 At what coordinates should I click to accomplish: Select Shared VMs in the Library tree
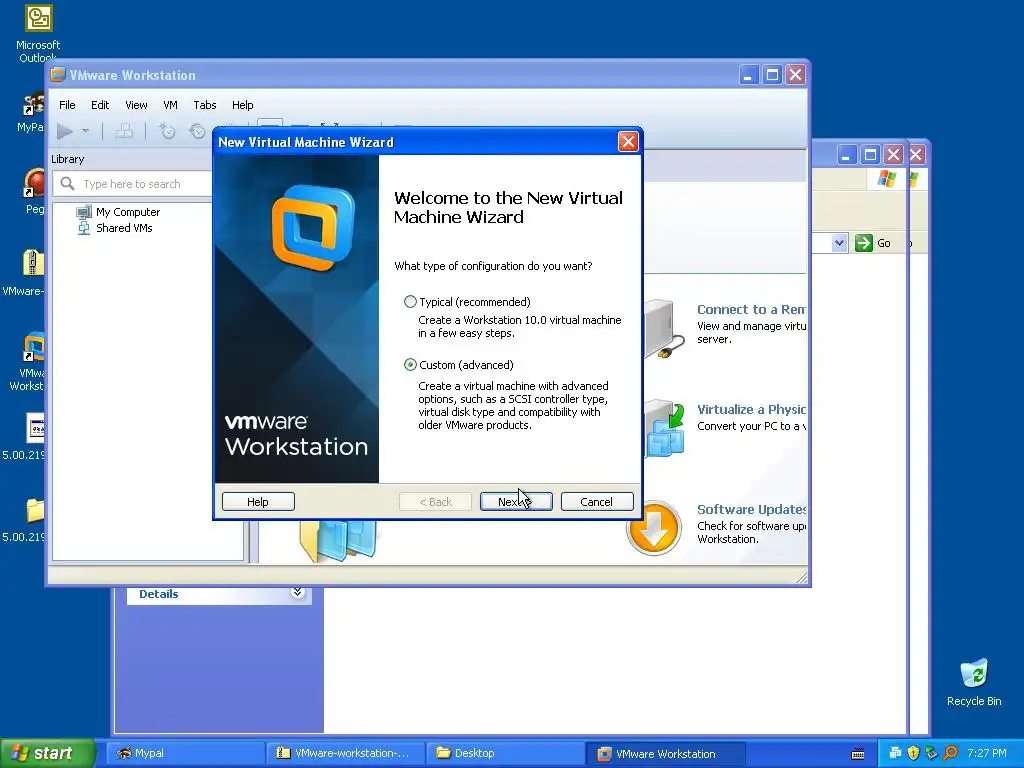click(x=124, y=228)
